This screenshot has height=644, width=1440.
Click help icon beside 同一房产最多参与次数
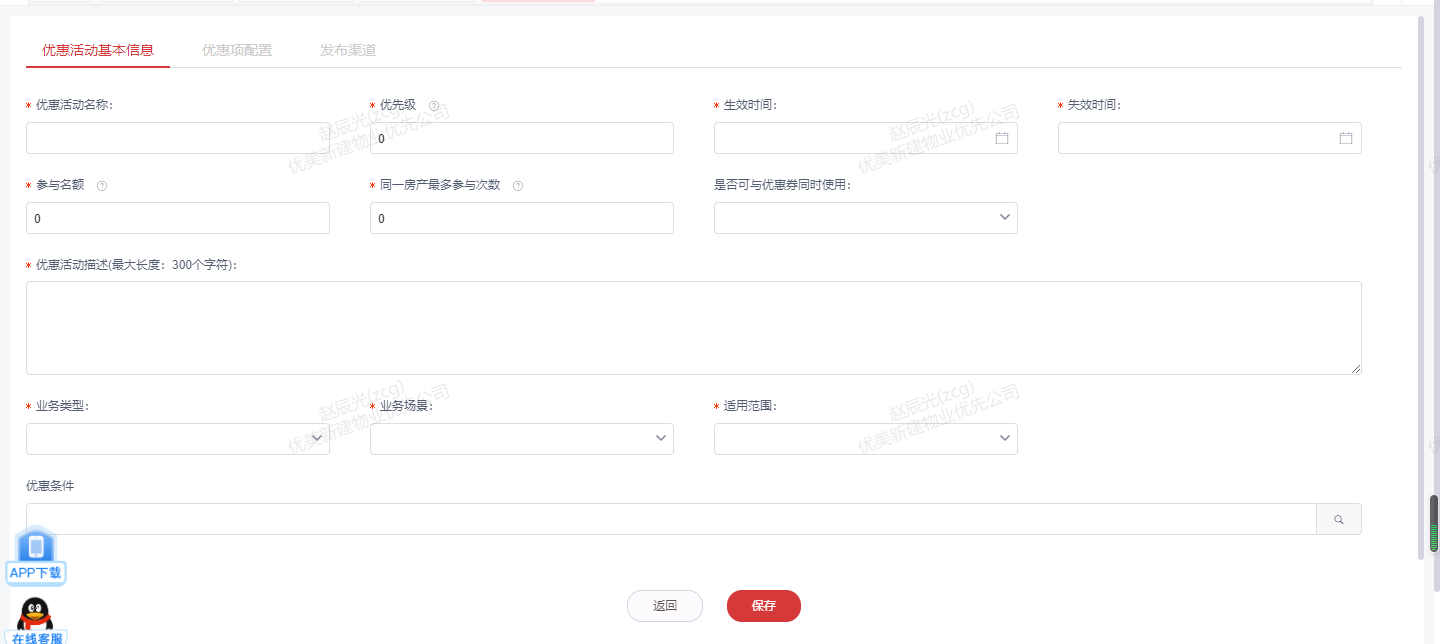click(518, 185)
